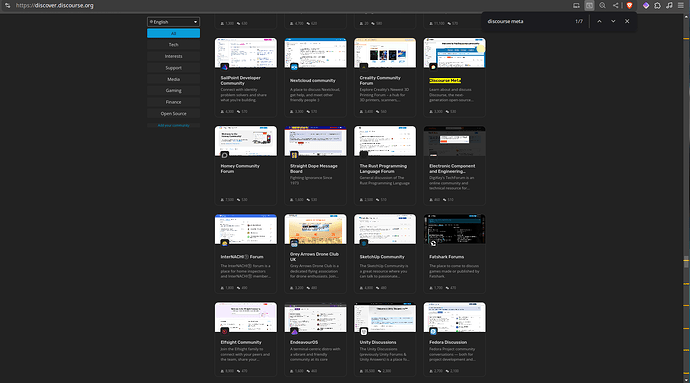690x383 pixels.
Task: Open the Homey Community Forum title
Action: (x=240, y=169)
